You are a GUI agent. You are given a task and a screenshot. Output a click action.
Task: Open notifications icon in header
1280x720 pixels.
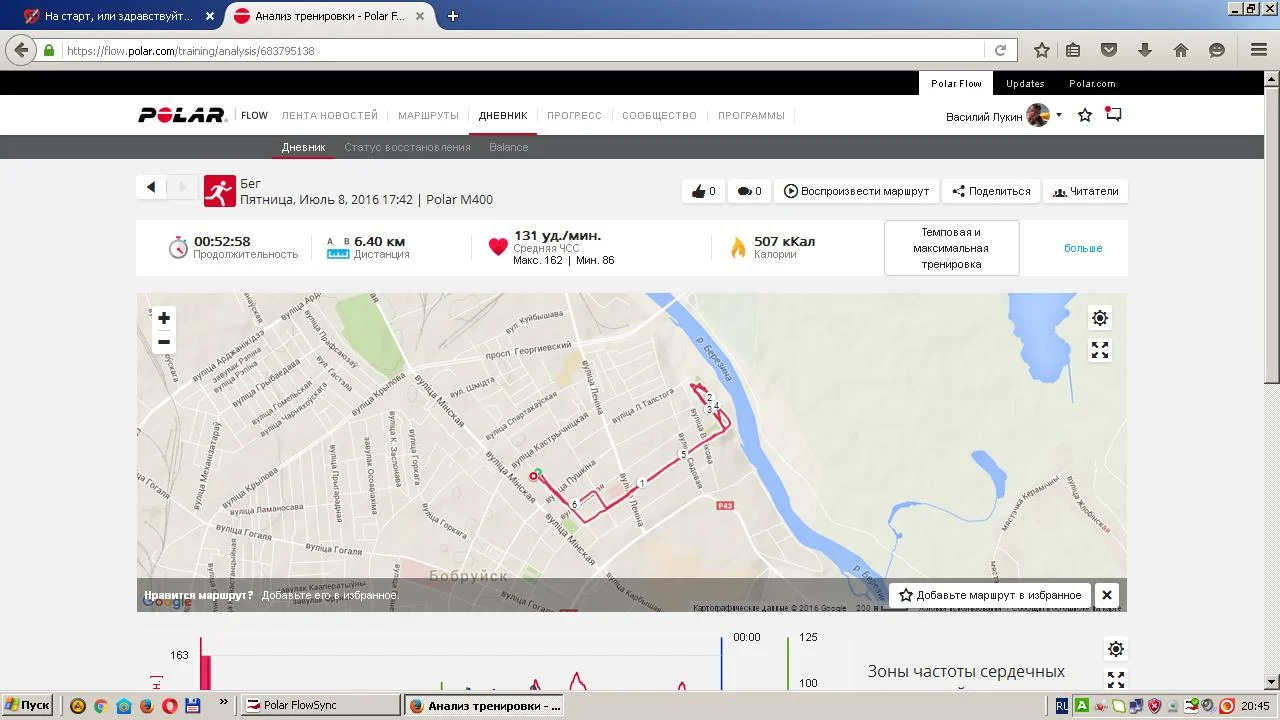point(1113,115)
